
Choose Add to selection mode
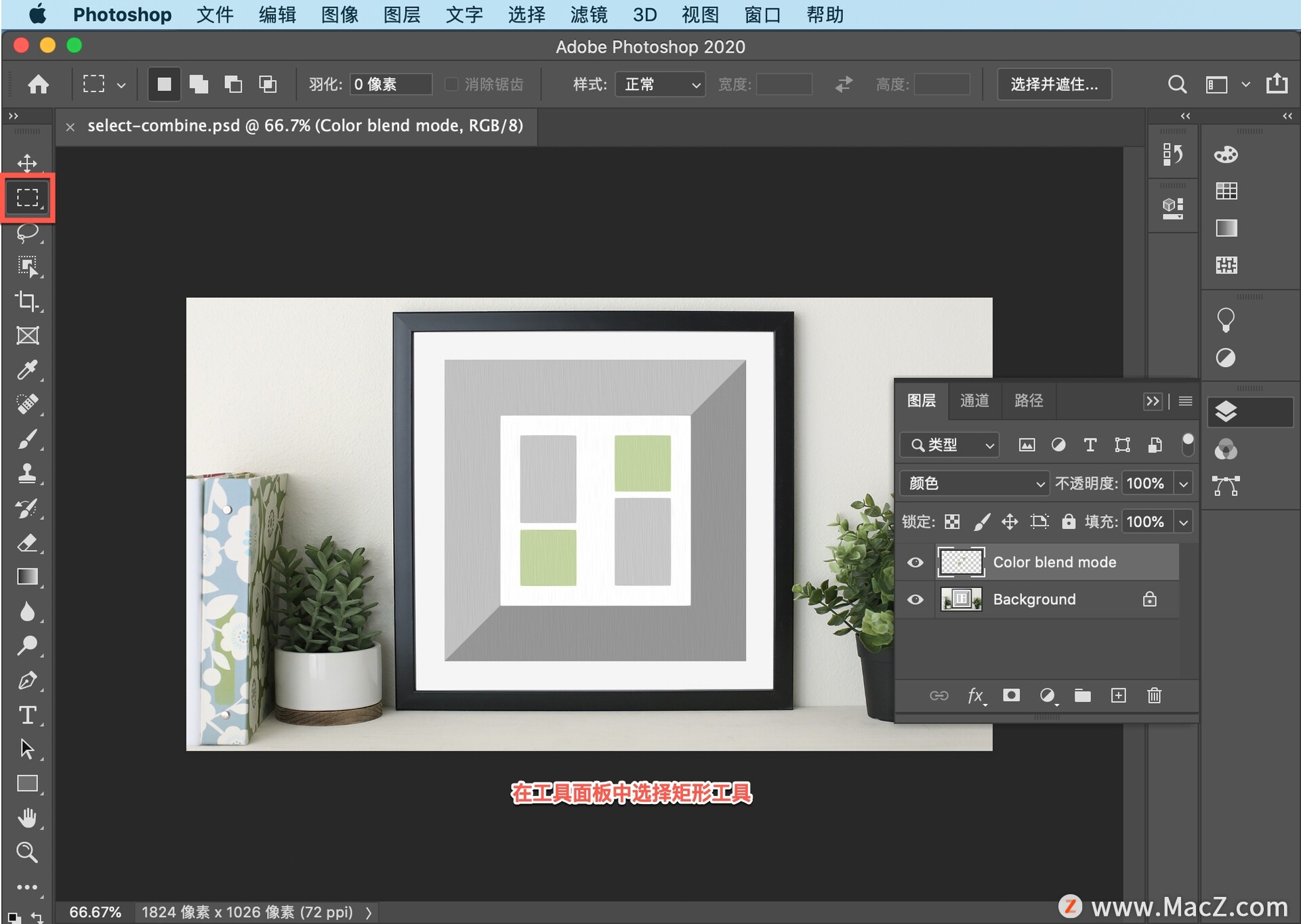pos(199,84)
